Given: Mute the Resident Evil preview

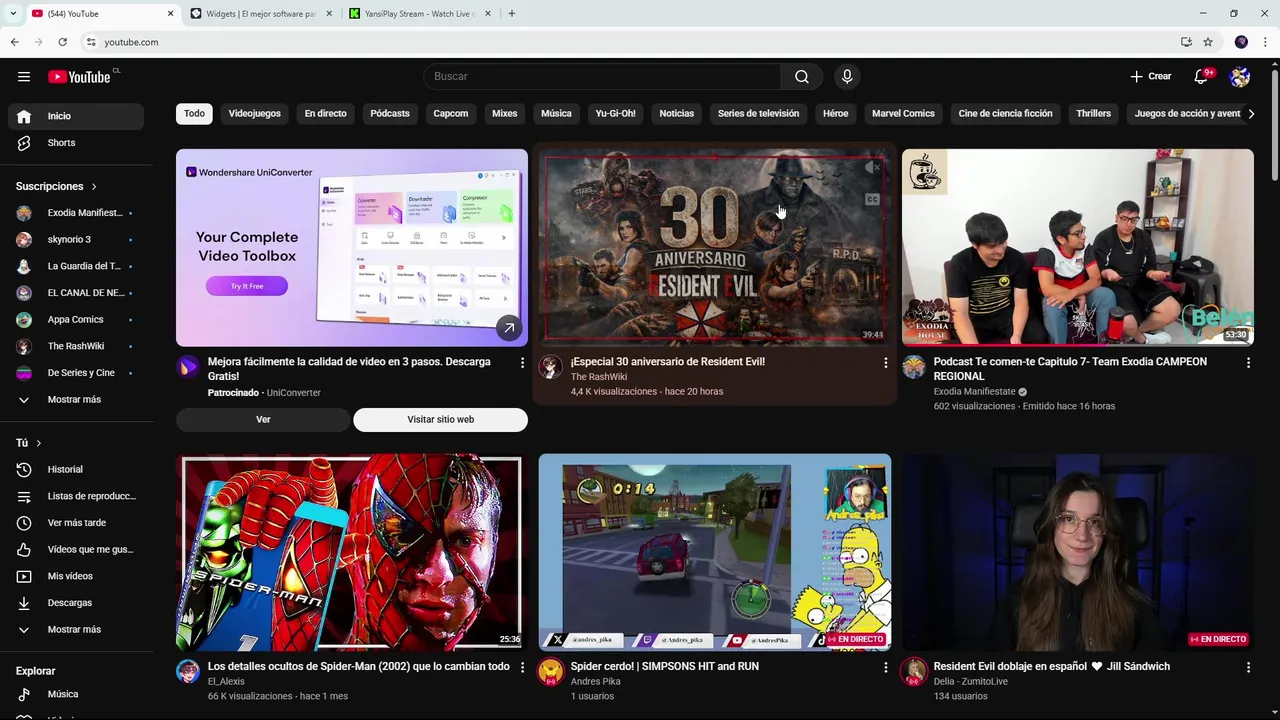Looking at the screenshot, I should click(x=873, y=168).
